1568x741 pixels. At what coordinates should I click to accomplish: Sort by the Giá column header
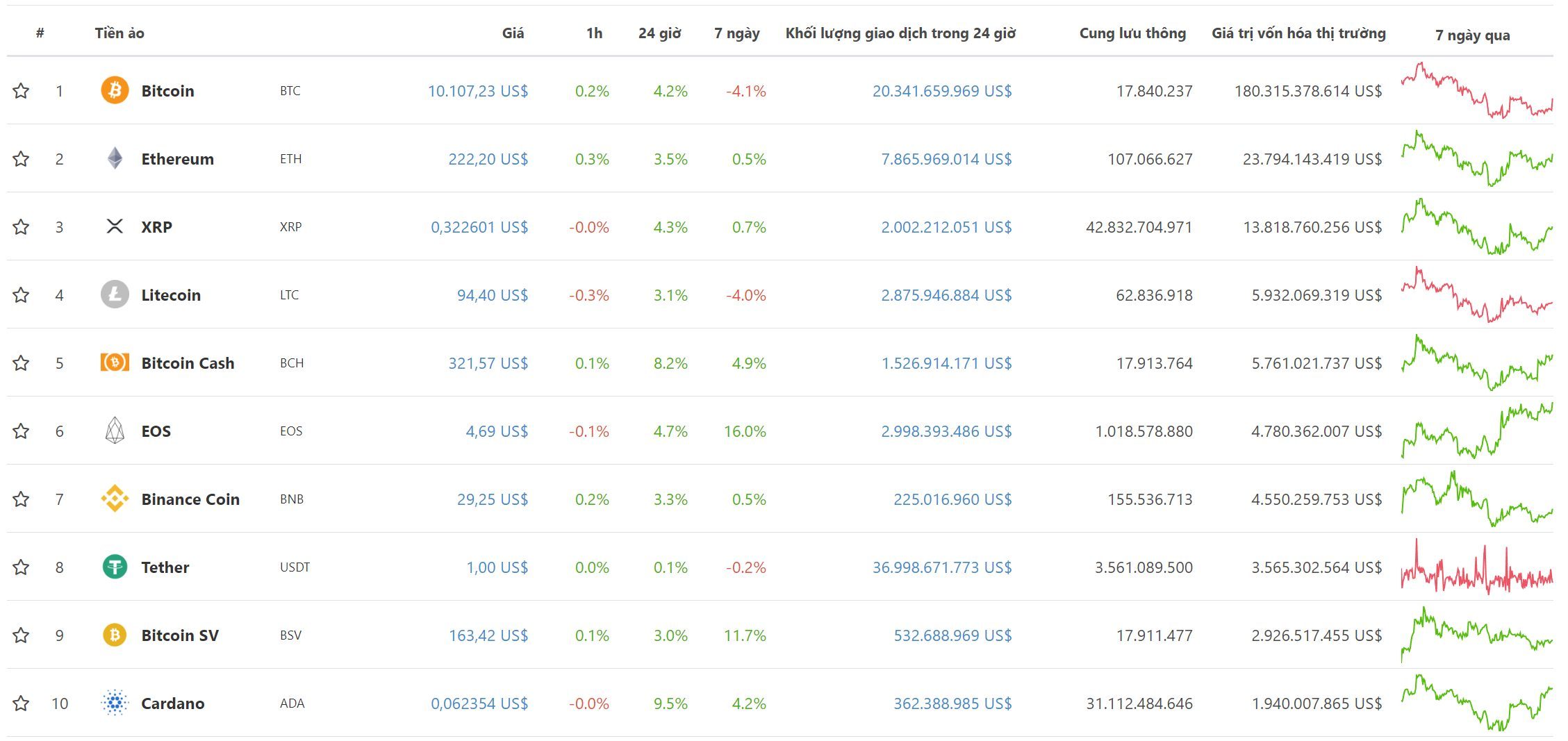click(513, 33)
